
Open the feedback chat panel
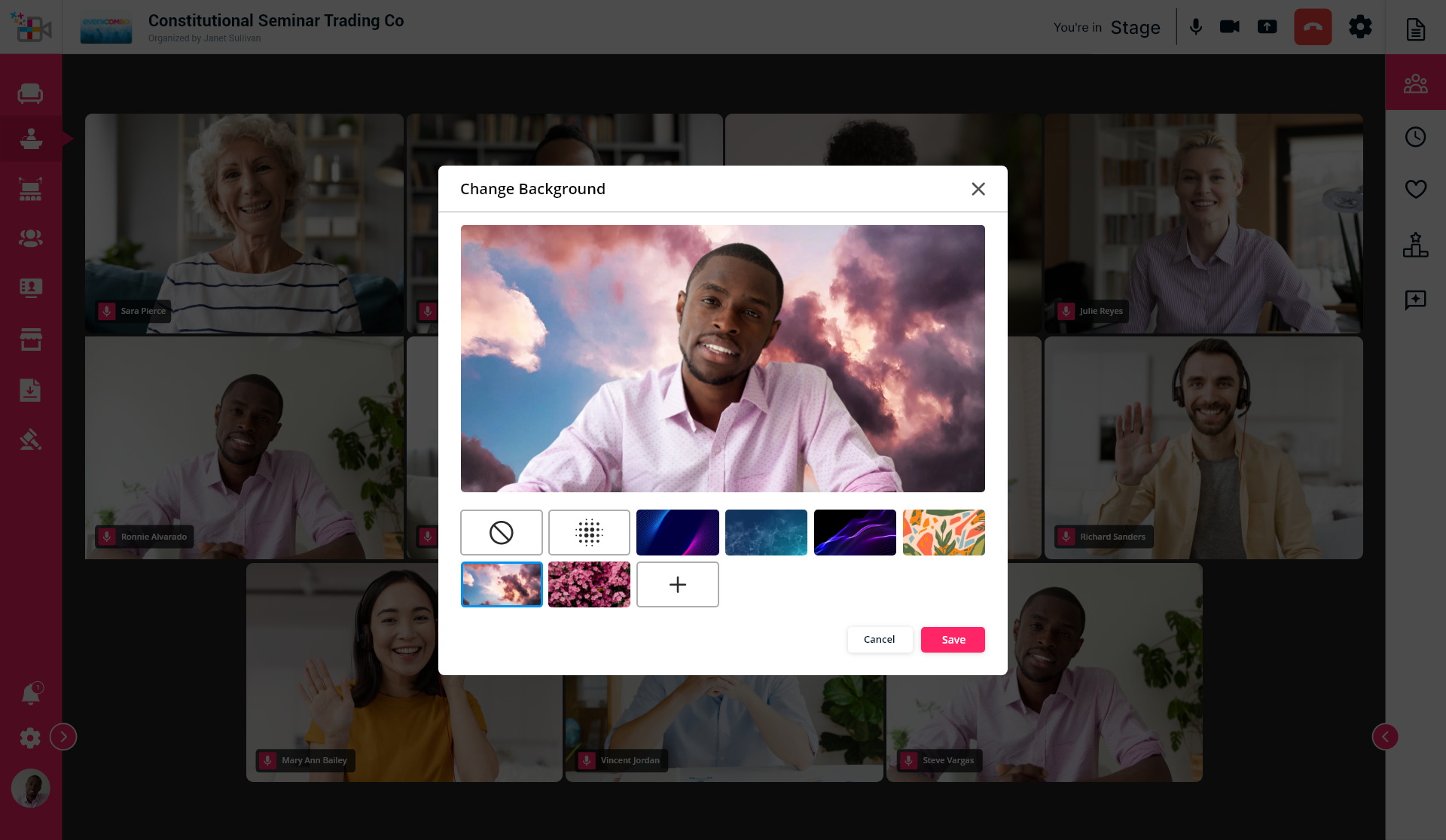pos(1416,300)
